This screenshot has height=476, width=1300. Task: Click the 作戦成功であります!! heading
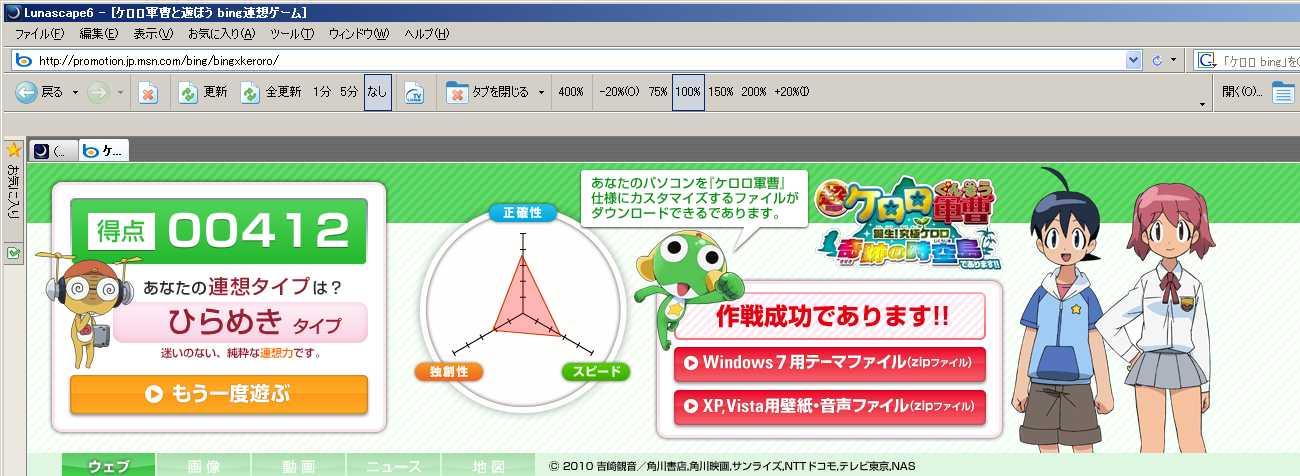click(832, 317)
